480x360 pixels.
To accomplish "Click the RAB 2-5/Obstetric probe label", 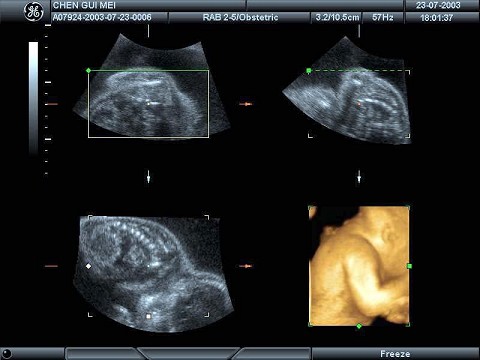I will coord(240,17).
